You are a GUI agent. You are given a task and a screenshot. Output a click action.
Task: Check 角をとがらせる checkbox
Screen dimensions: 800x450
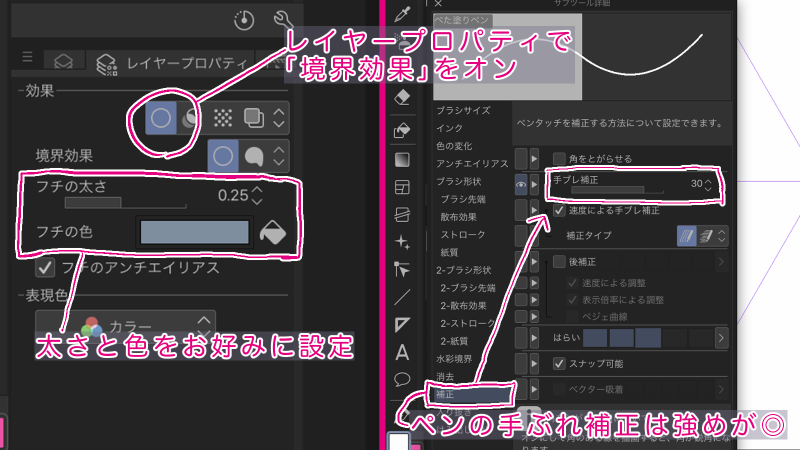point(559,158)
